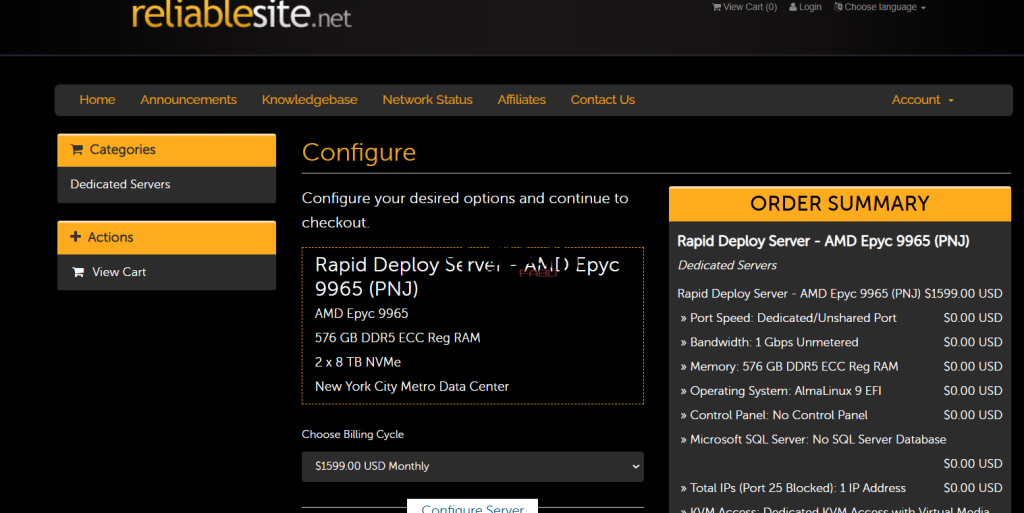
Task: Click the Rapid Deploy Server product description box
Action: tap(472, 326)
